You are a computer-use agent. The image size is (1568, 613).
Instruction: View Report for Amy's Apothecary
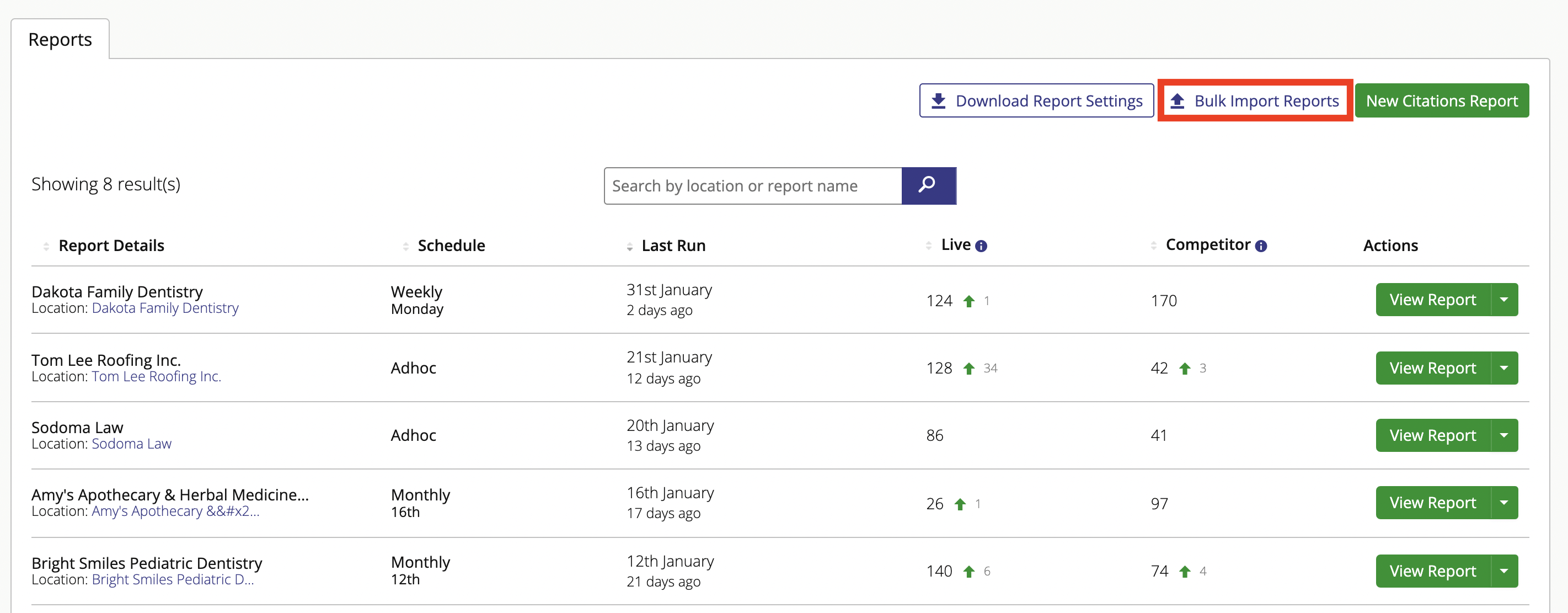(x=1433, y=502)
